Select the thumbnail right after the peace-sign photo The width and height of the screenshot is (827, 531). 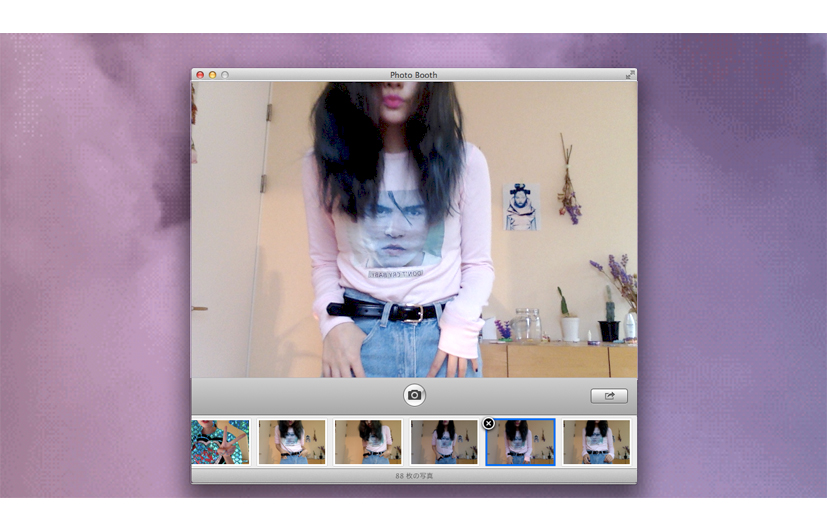coord(292,442)
